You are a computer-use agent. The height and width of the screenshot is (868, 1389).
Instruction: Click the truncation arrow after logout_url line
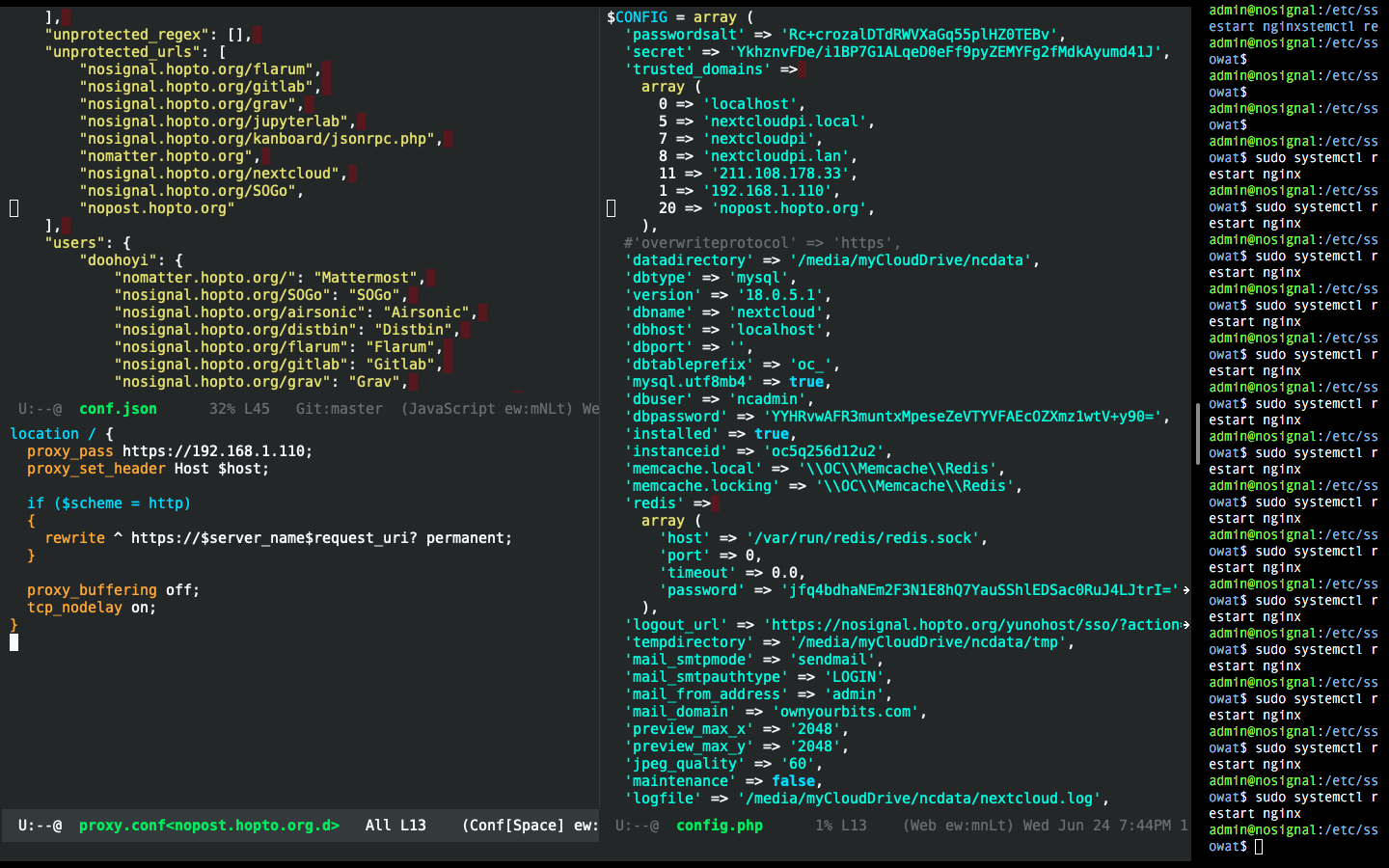click(1185, 625)
